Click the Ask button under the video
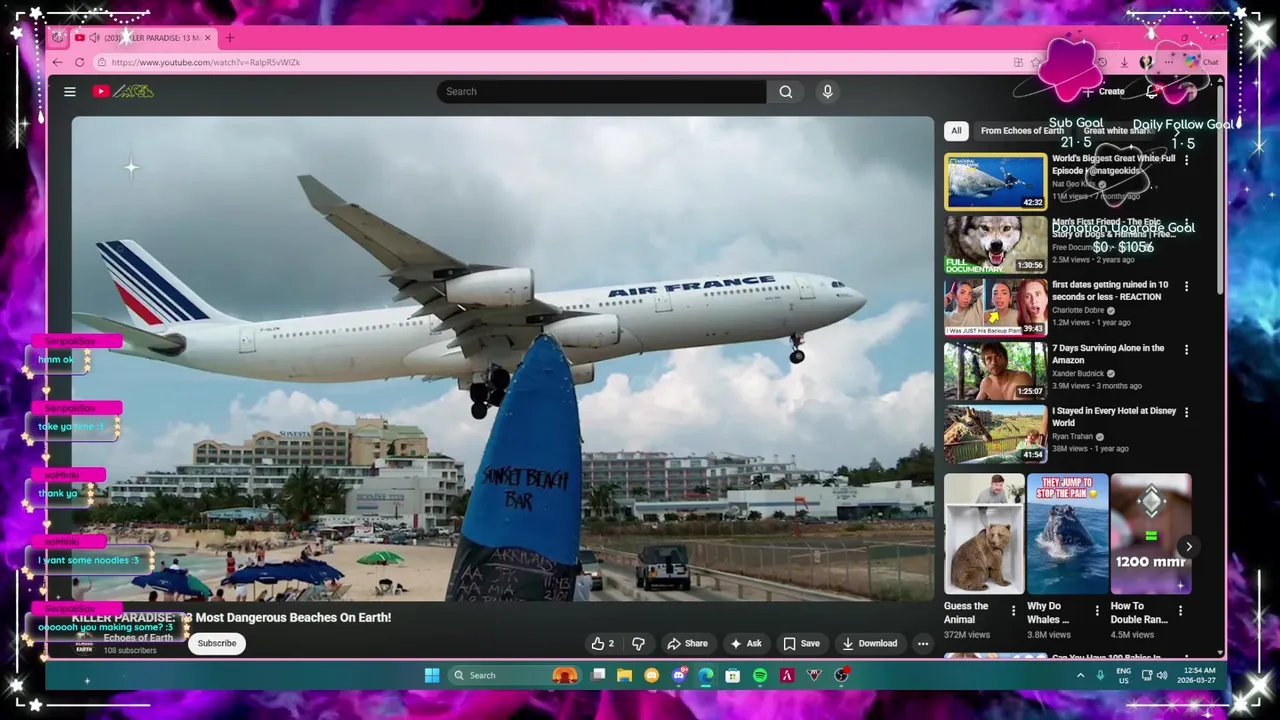 [746, 643]
